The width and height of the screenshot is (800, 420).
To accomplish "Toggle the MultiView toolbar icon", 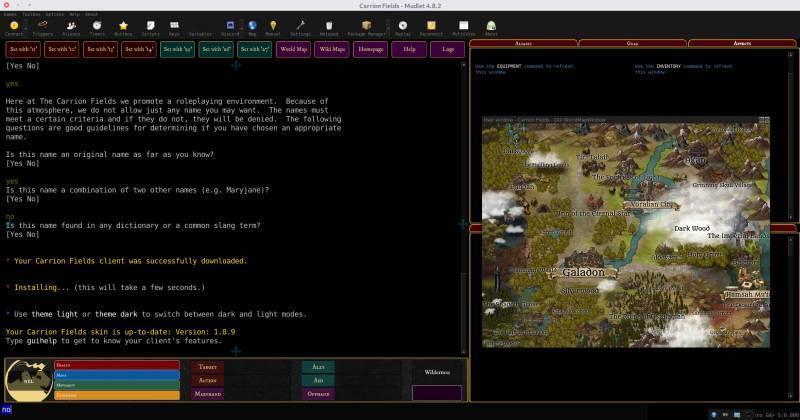I will point(463,27).
